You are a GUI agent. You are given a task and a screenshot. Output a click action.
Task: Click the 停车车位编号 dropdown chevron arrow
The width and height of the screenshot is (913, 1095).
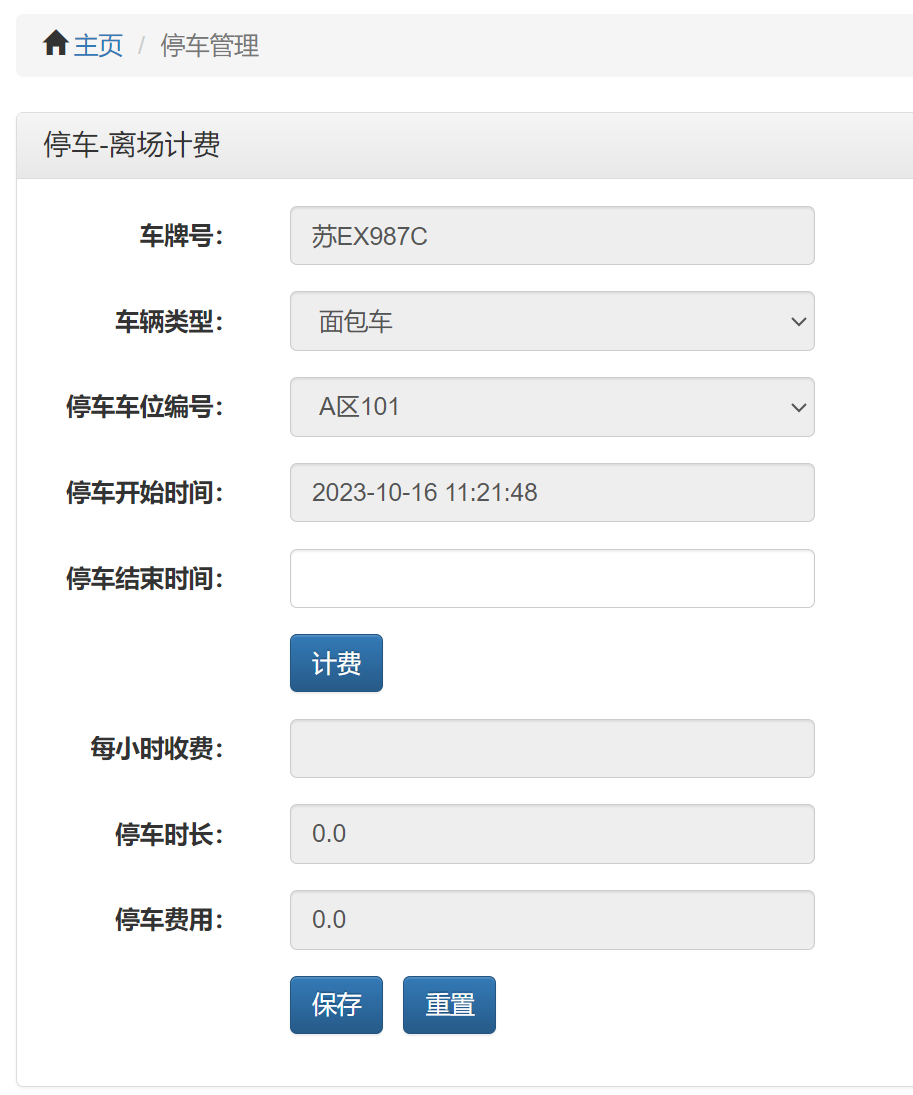(797, 407)
